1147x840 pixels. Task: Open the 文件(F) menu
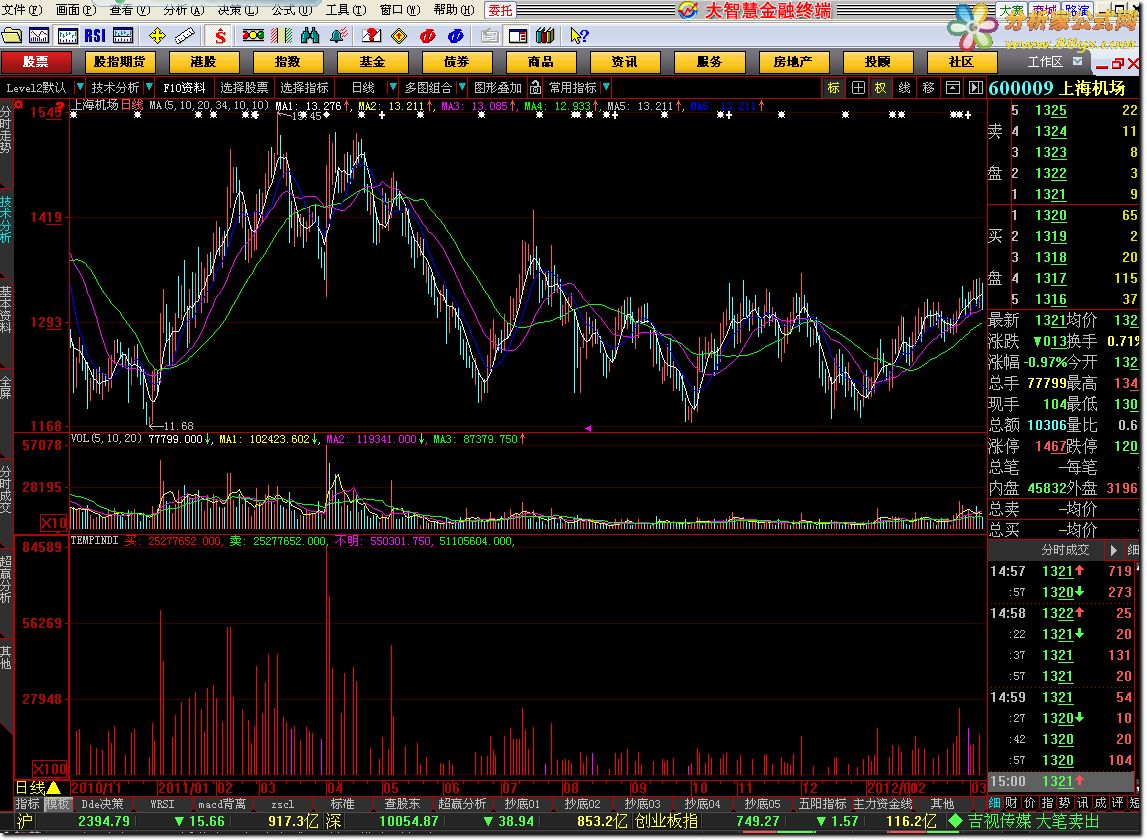pyautogui.click(x=22, y=10)
